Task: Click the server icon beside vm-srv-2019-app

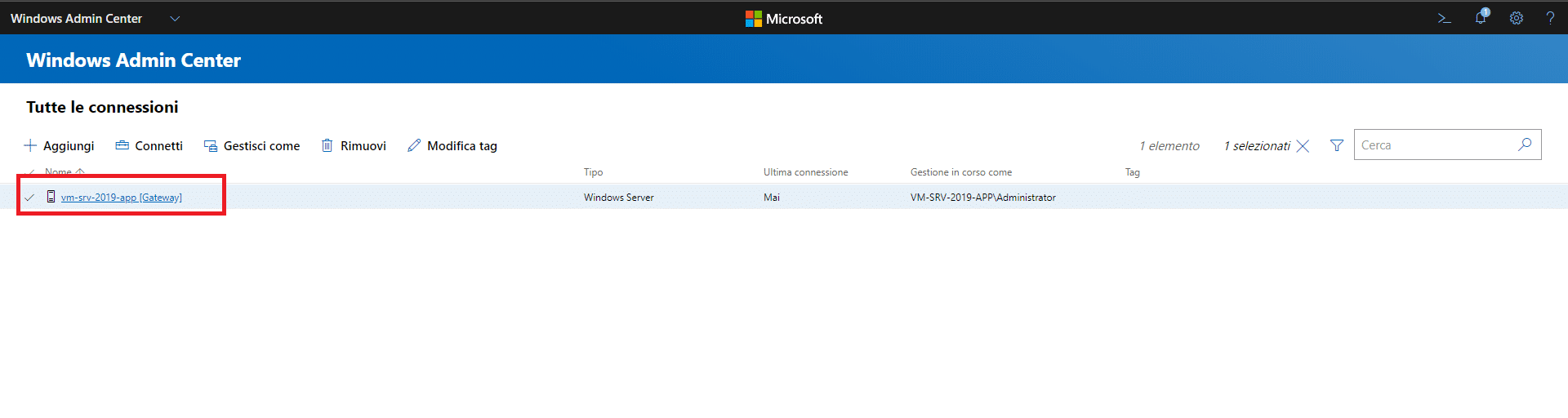Action: pos(51,197)
